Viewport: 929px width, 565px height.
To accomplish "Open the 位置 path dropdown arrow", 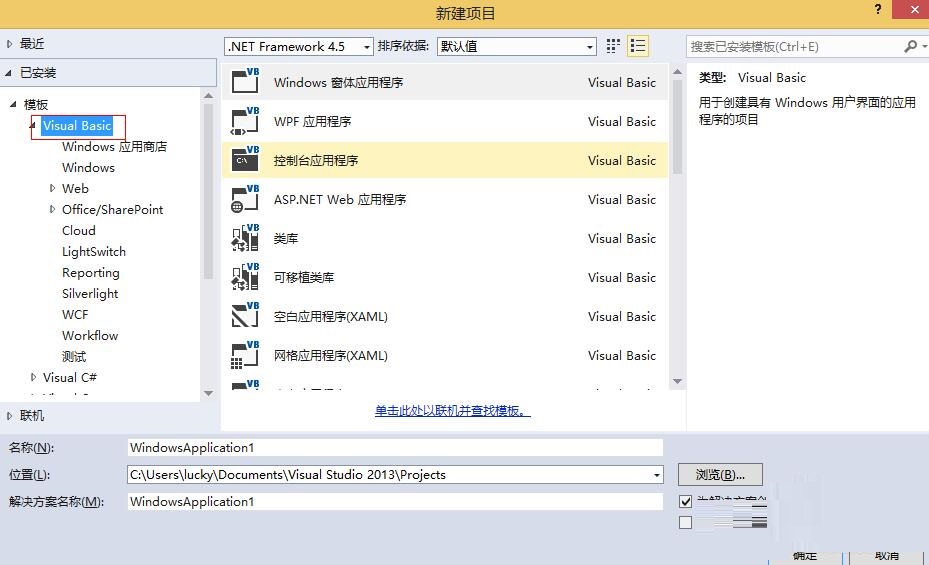I will pos(656,475).
